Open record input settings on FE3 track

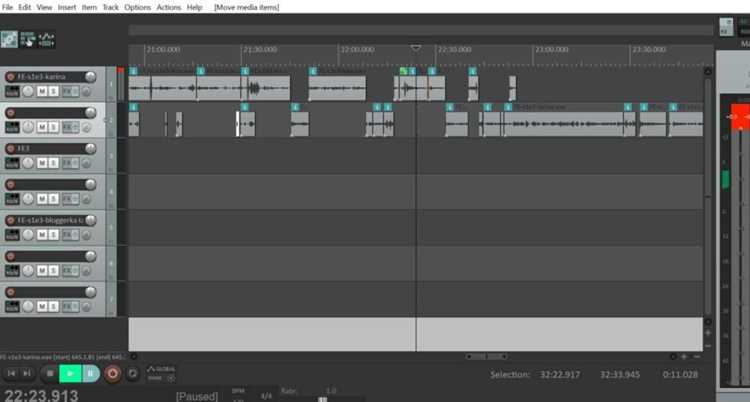12,163
